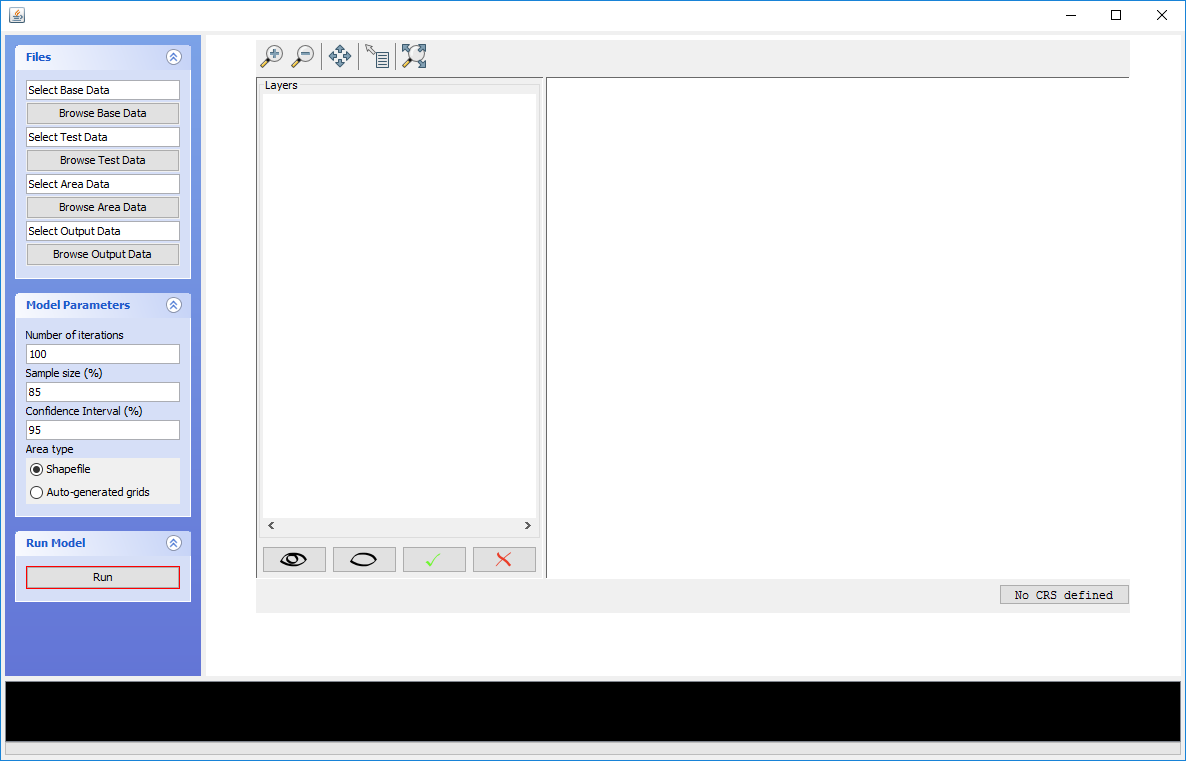Collapse the Run Model panel
Screen dimensions: 1186x761
(174, 543)
